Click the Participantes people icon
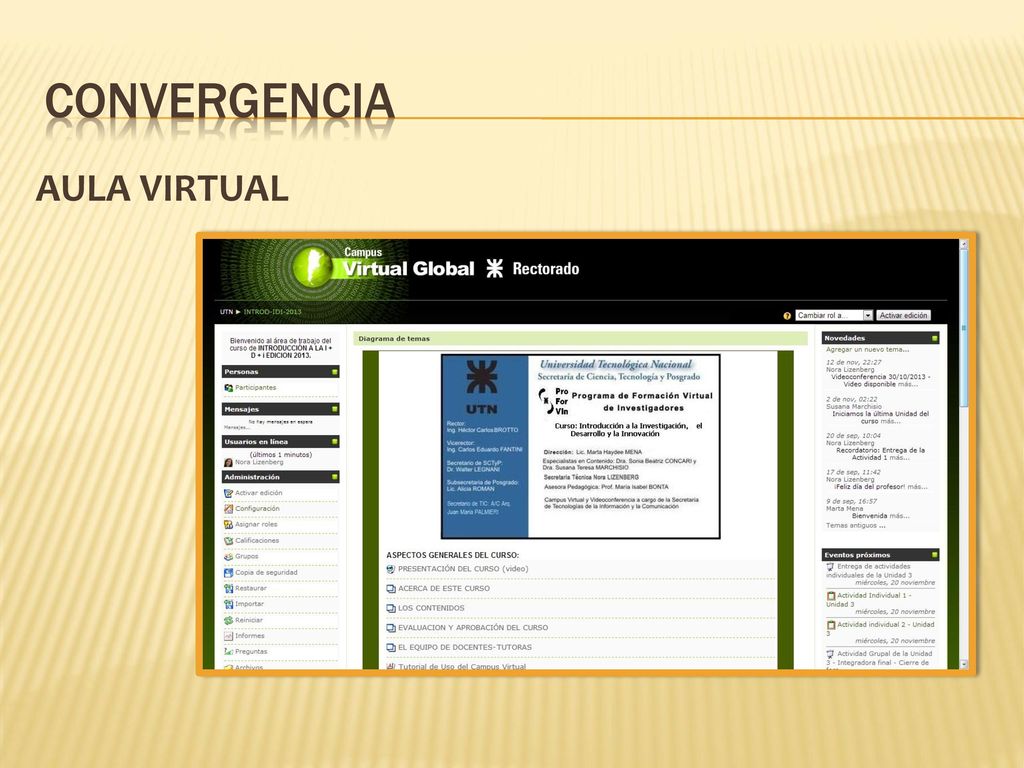1024x768 pixels. pos(228,388)
